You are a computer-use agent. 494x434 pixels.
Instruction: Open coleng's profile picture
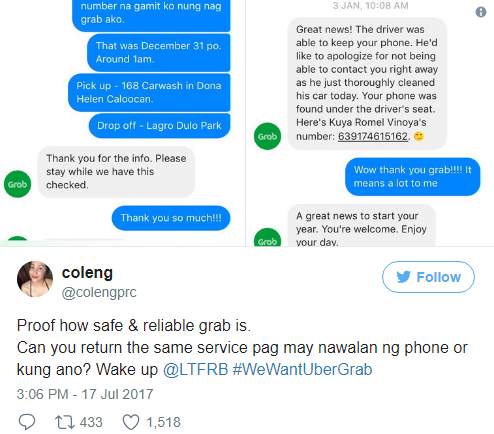click(x=35, y=279)
